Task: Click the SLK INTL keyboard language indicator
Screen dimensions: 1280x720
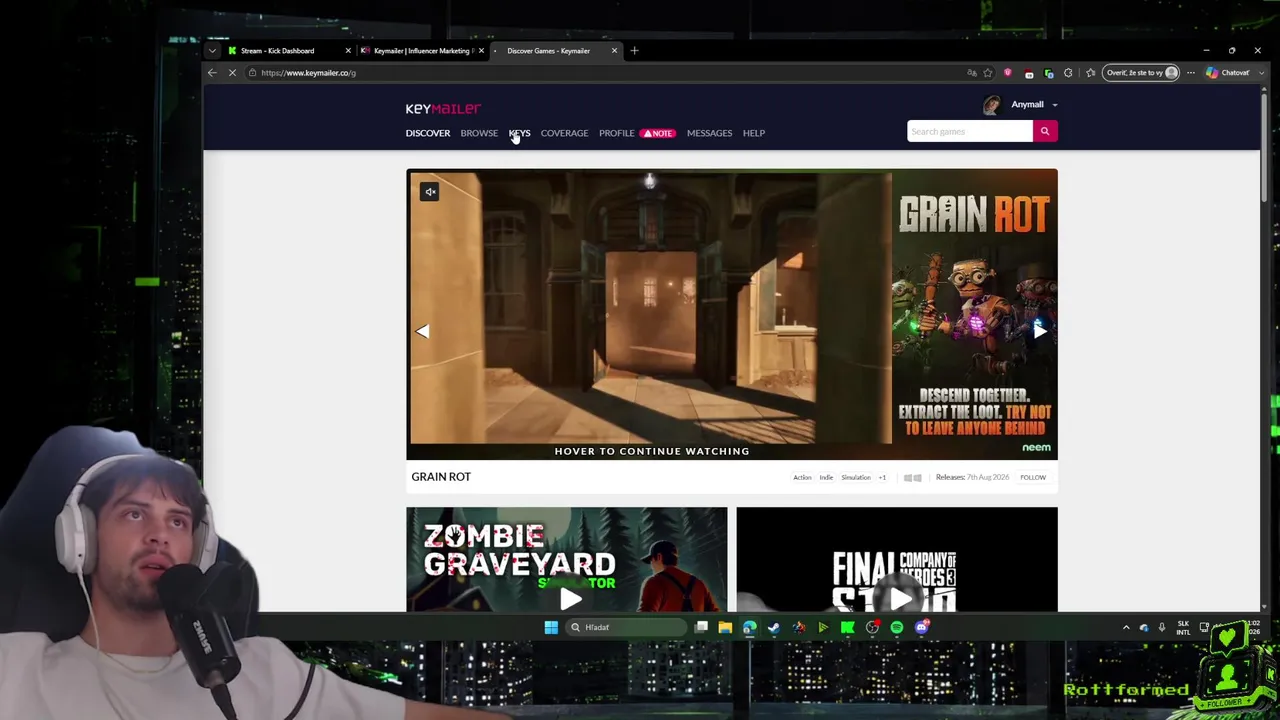Action: (x=1183, y=628)
